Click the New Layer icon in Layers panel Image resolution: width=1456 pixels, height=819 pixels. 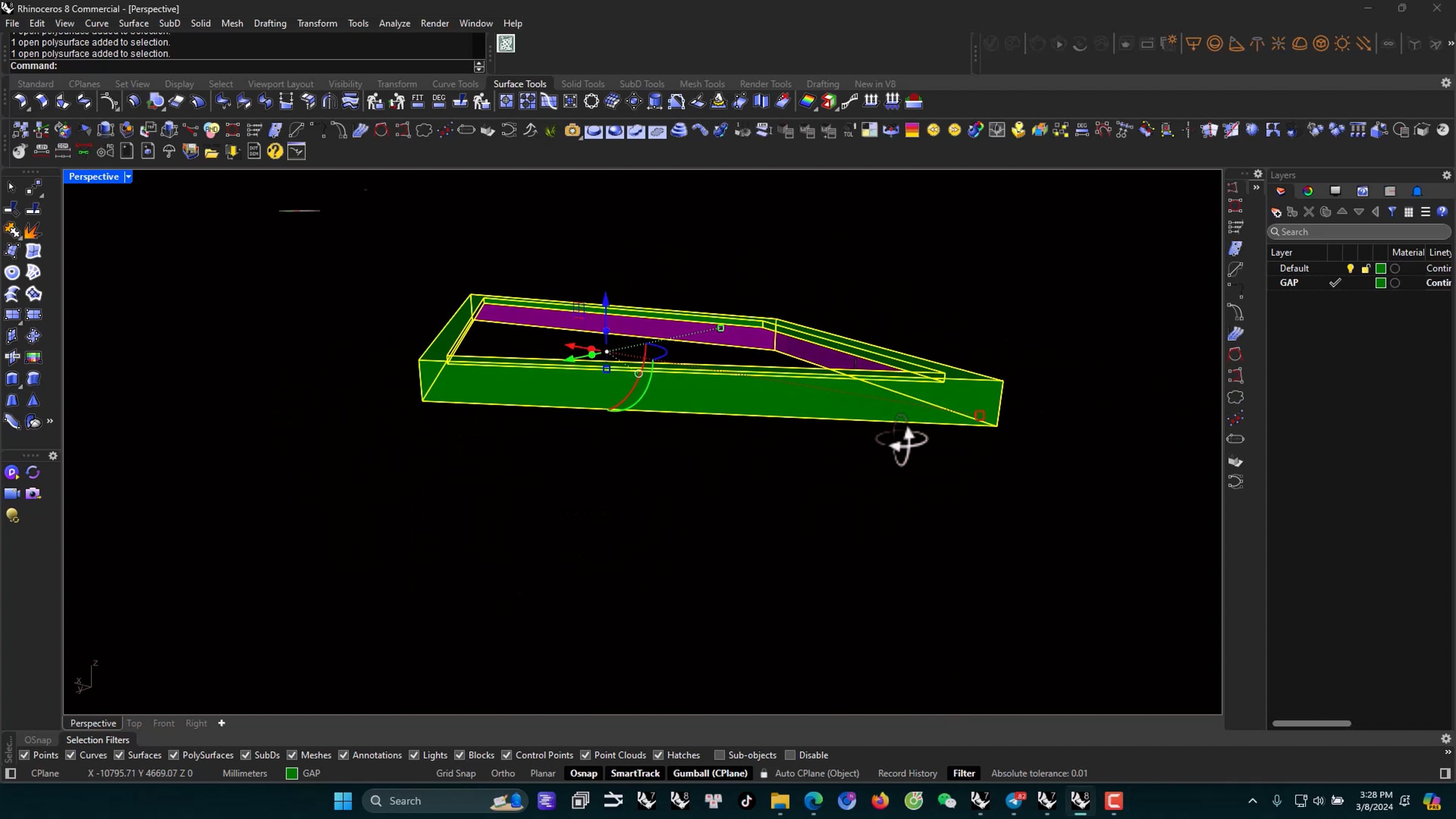[x=1276, y=212]
